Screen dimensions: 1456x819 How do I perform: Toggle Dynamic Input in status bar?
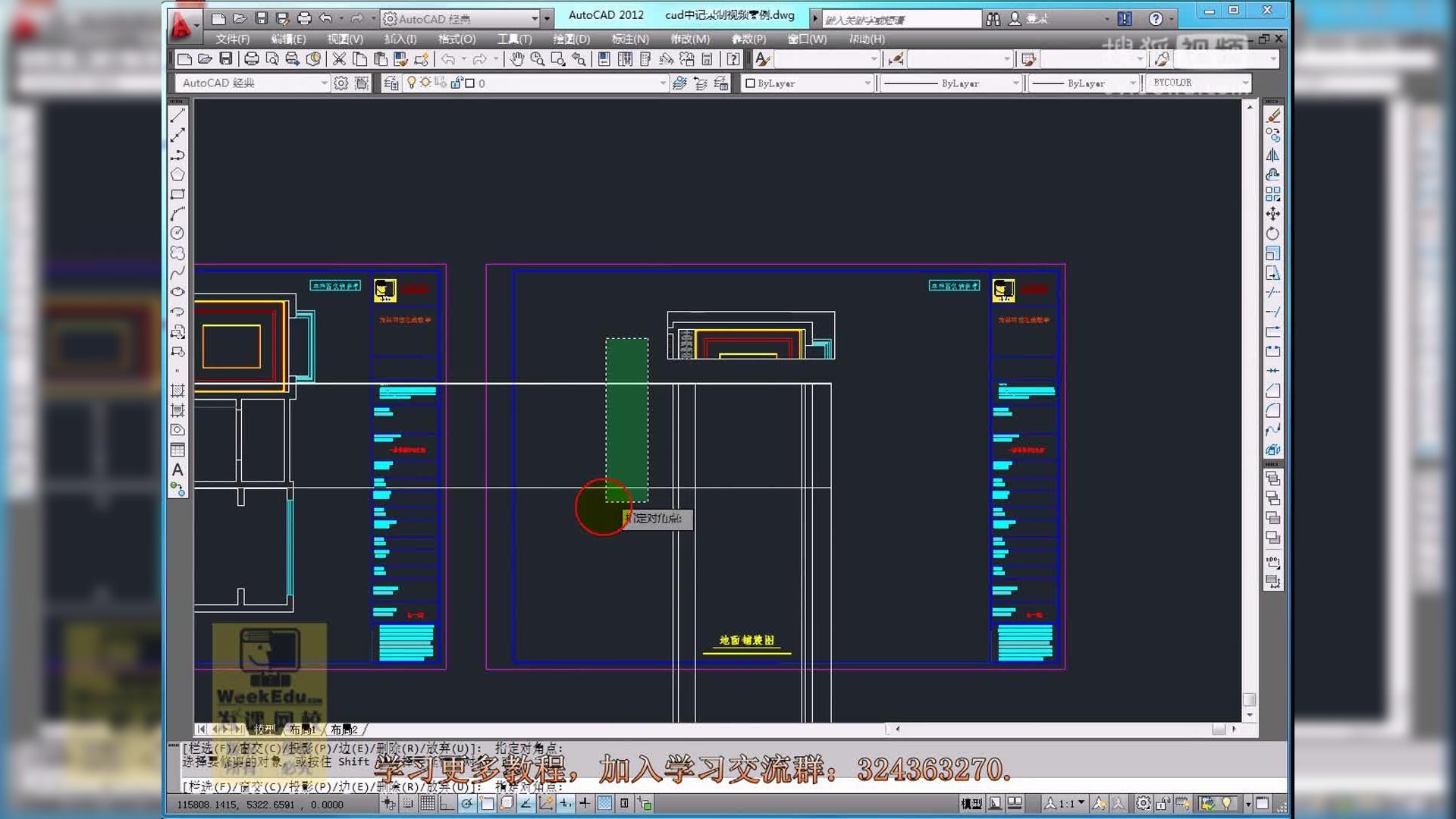pos(565,803)
